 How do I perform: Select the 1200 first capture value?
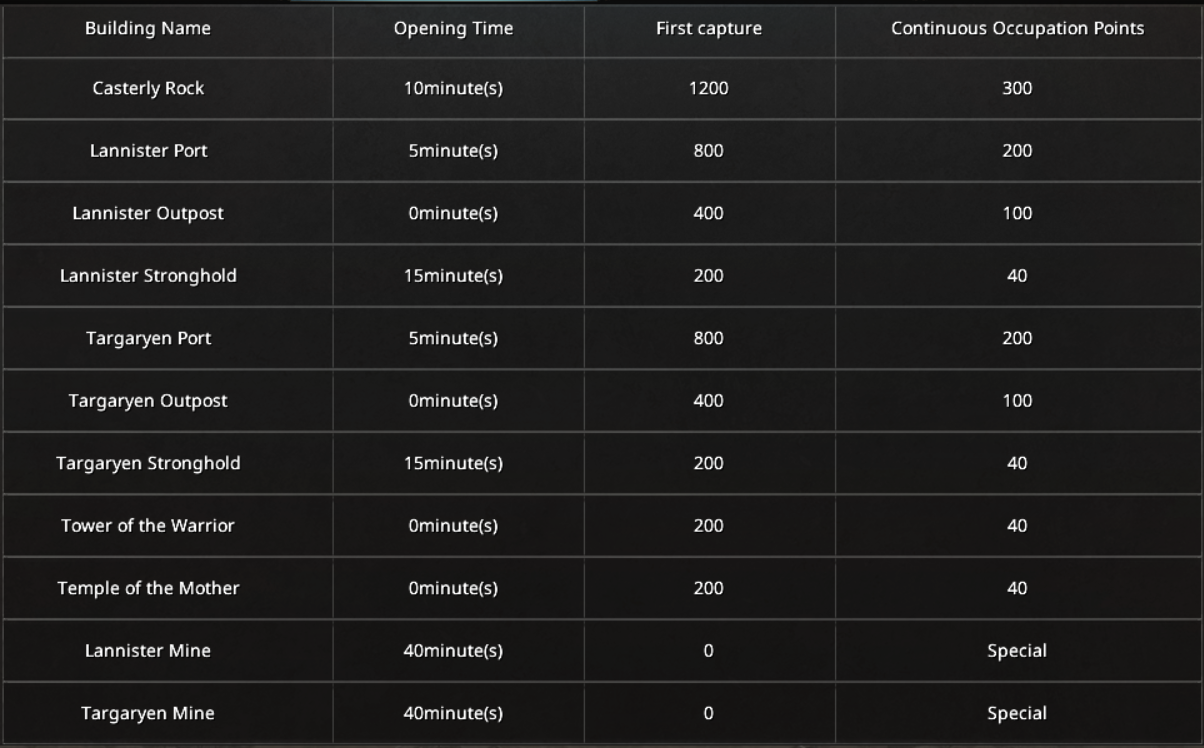pos(708,88)
